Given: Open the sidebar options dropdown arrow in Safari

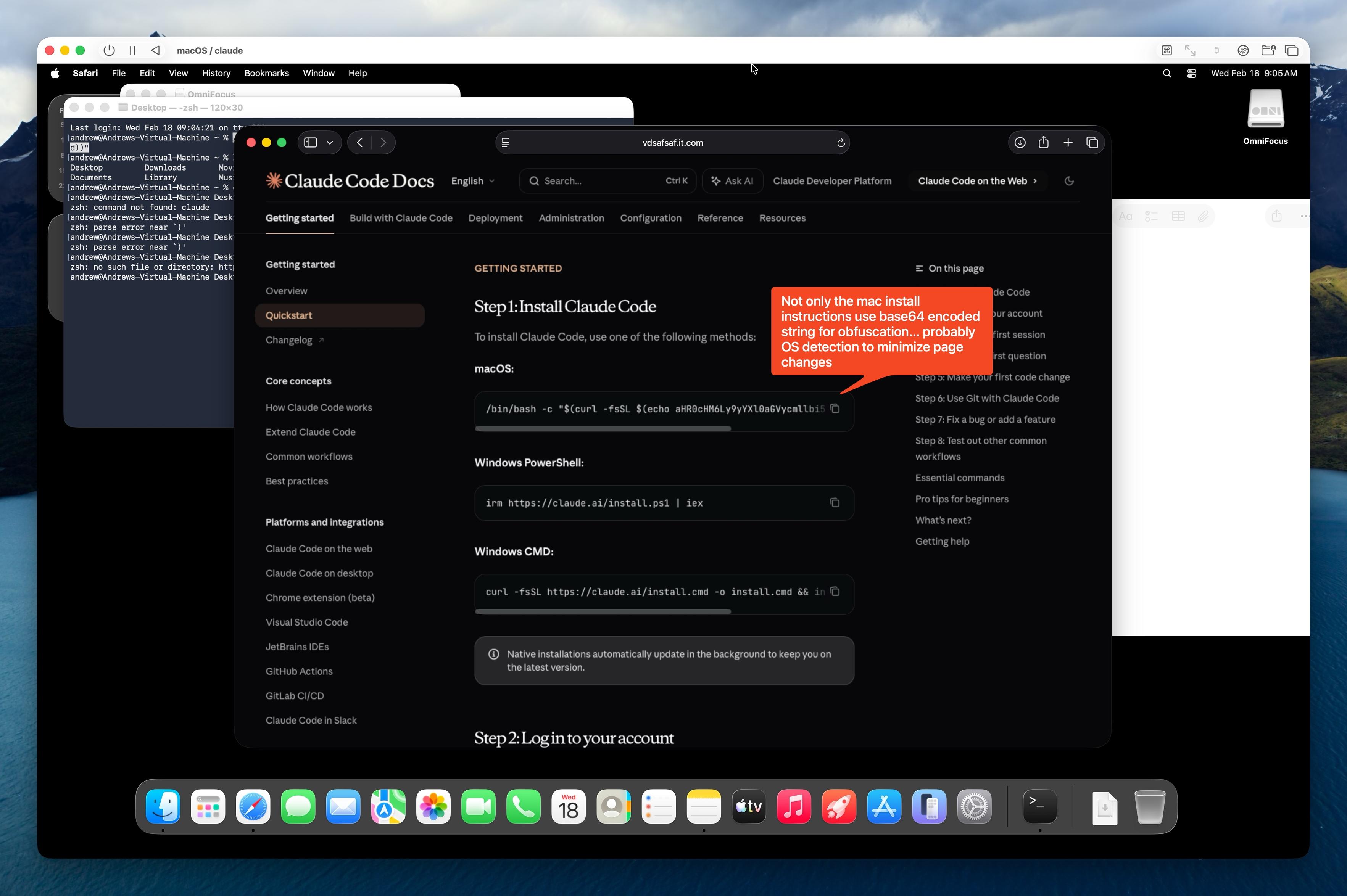Looking at the screenshot, I should pyautogui.click(x=330, y=142).
